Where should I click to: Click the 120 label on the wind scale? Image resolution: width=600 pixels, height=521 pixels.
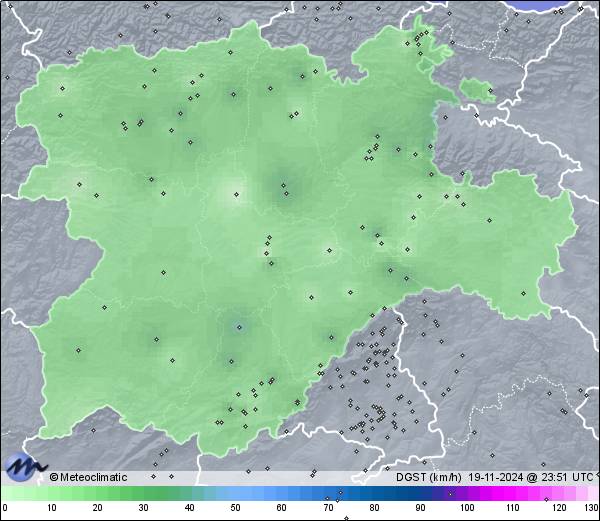[559, 508]
